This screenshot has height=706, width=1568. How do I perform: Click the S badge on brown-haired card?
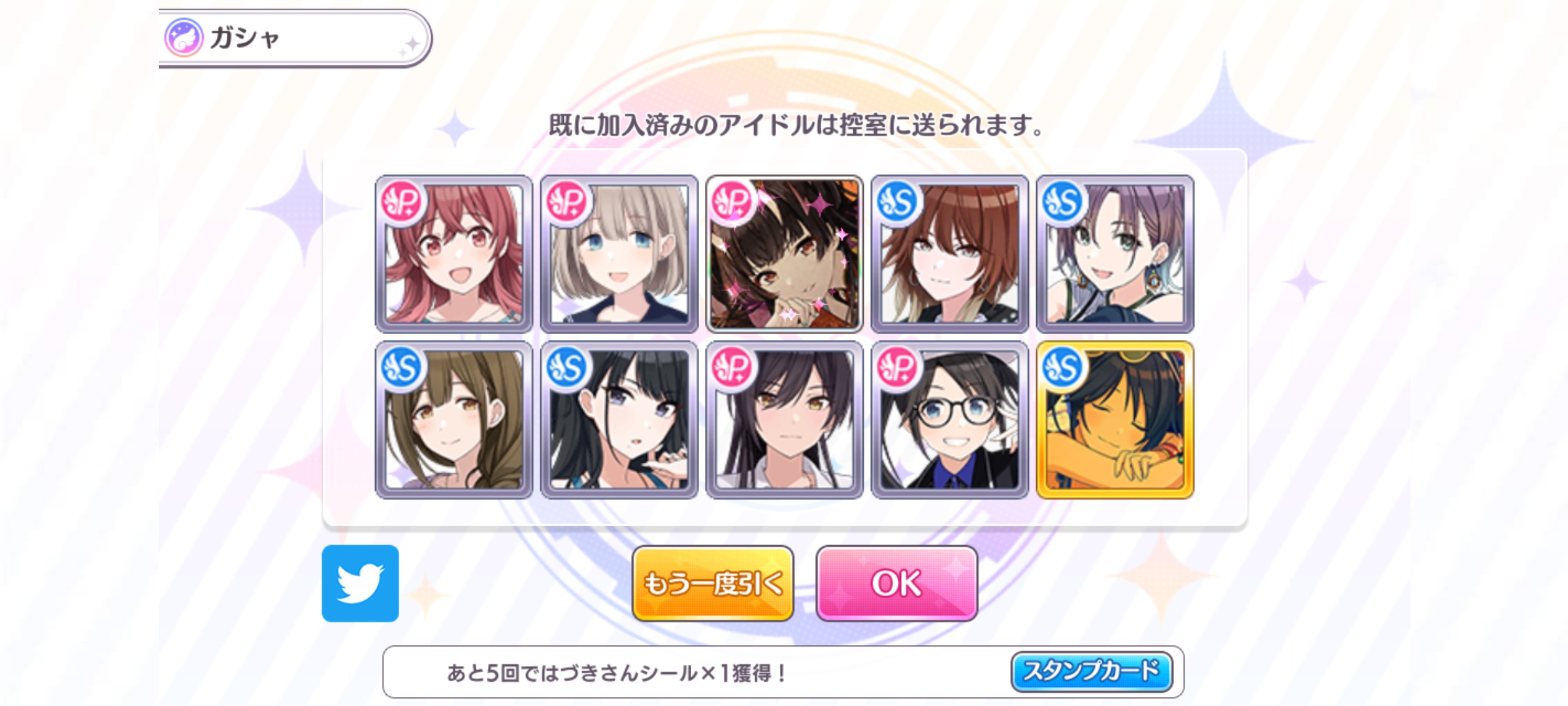pyautogui.click(x=898, y=202)
